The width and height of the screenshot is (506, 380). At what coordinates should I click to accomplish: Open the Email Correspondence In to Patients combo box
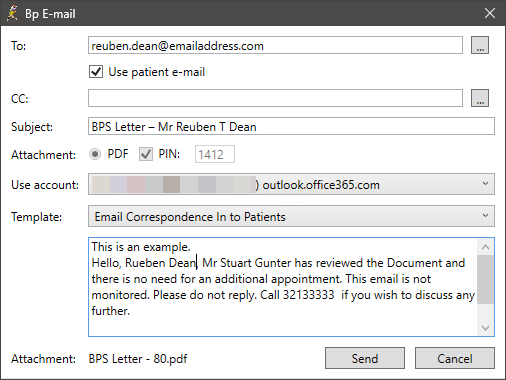[291, 216]
